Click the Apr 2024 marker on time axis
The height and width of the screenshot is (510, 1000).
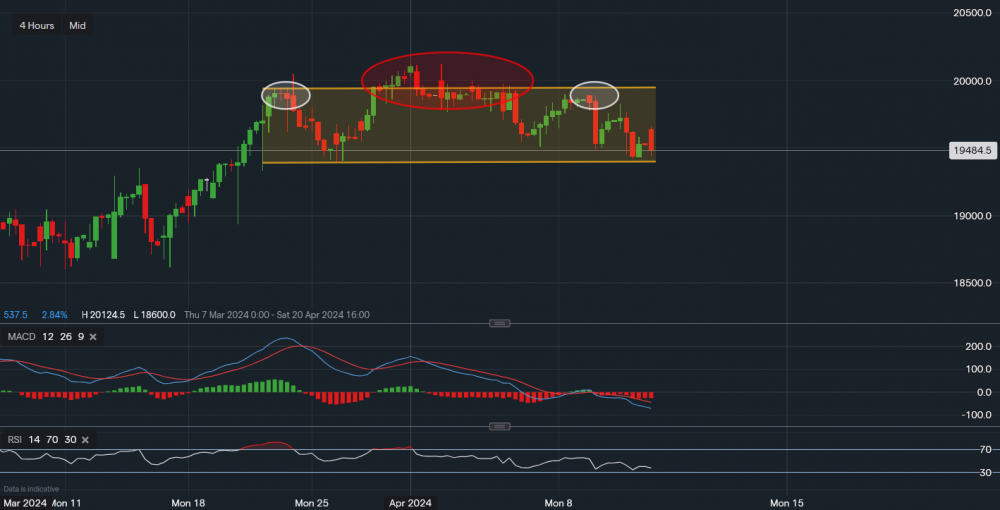click(x=410, y=501)
